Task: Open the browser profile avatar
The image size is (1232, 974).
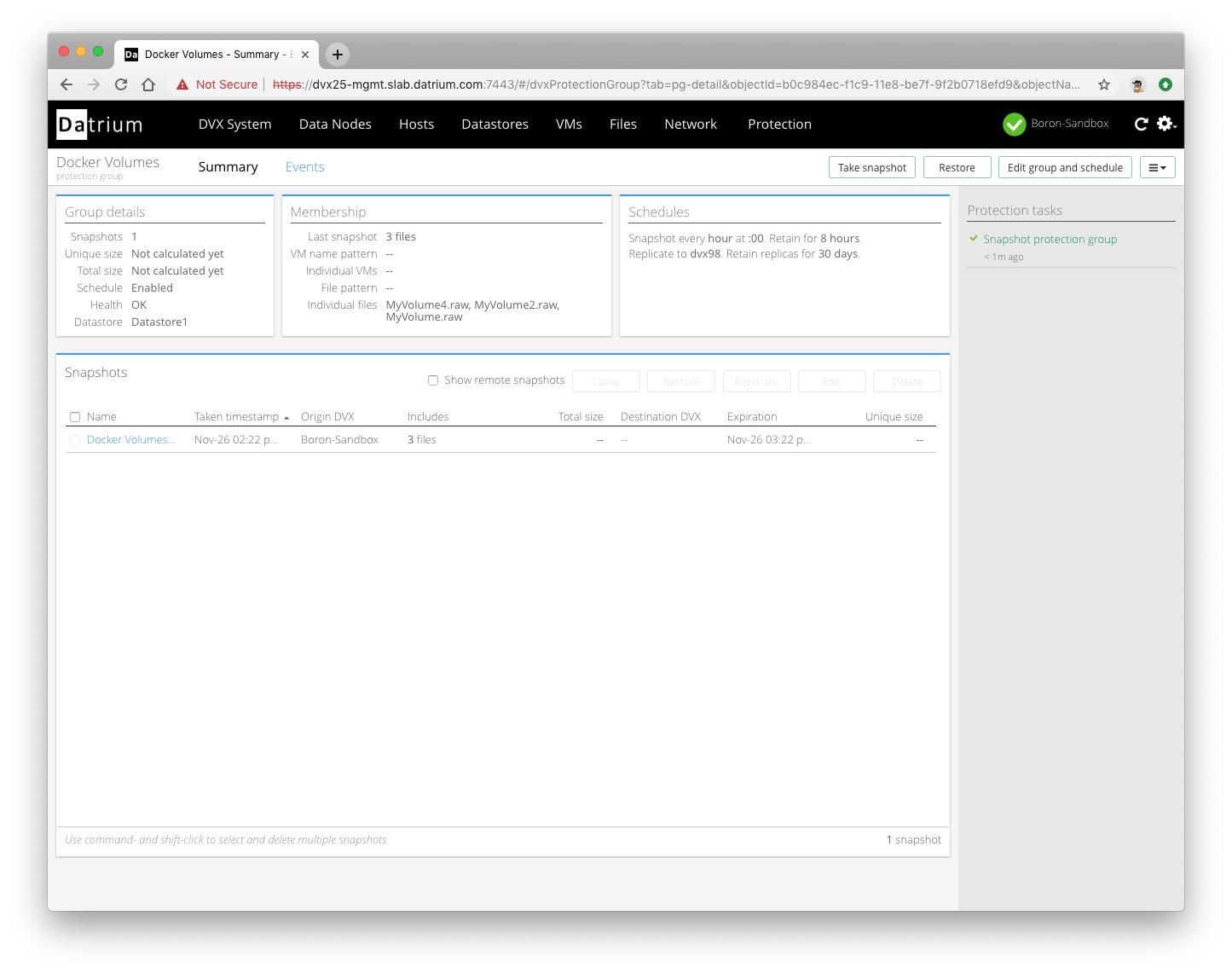Action: click(1137, 84)
